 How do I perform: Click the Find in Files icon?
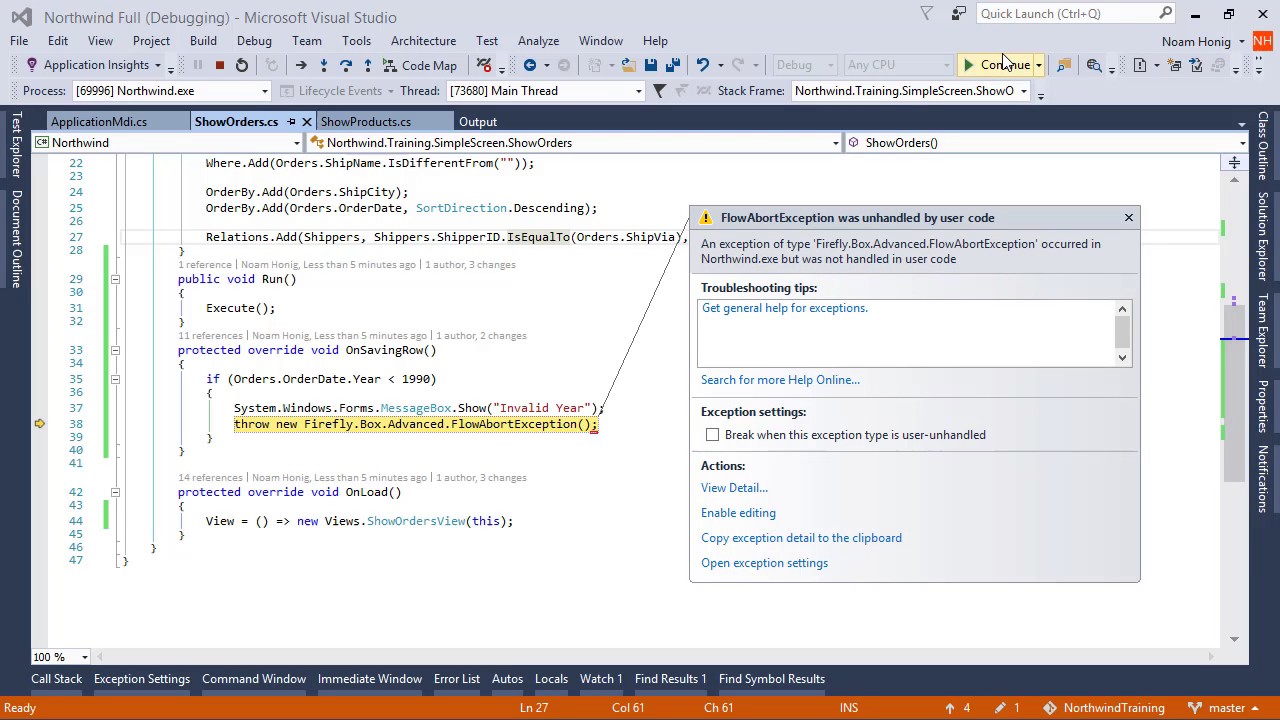tap(1064, 65)
